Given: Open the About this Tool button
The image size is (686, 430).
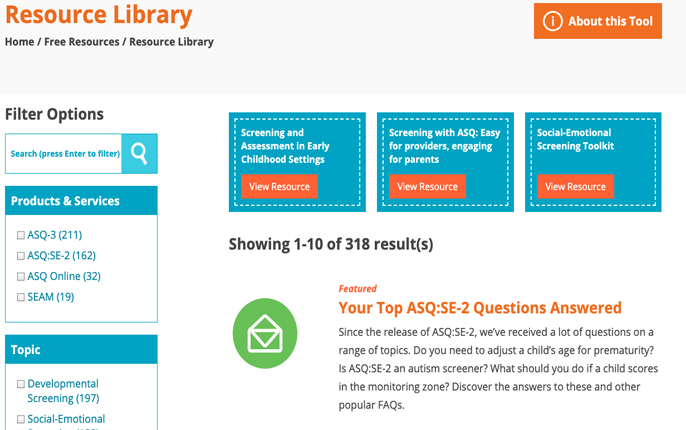Looking at the screenshot, I should coord(598,21).
